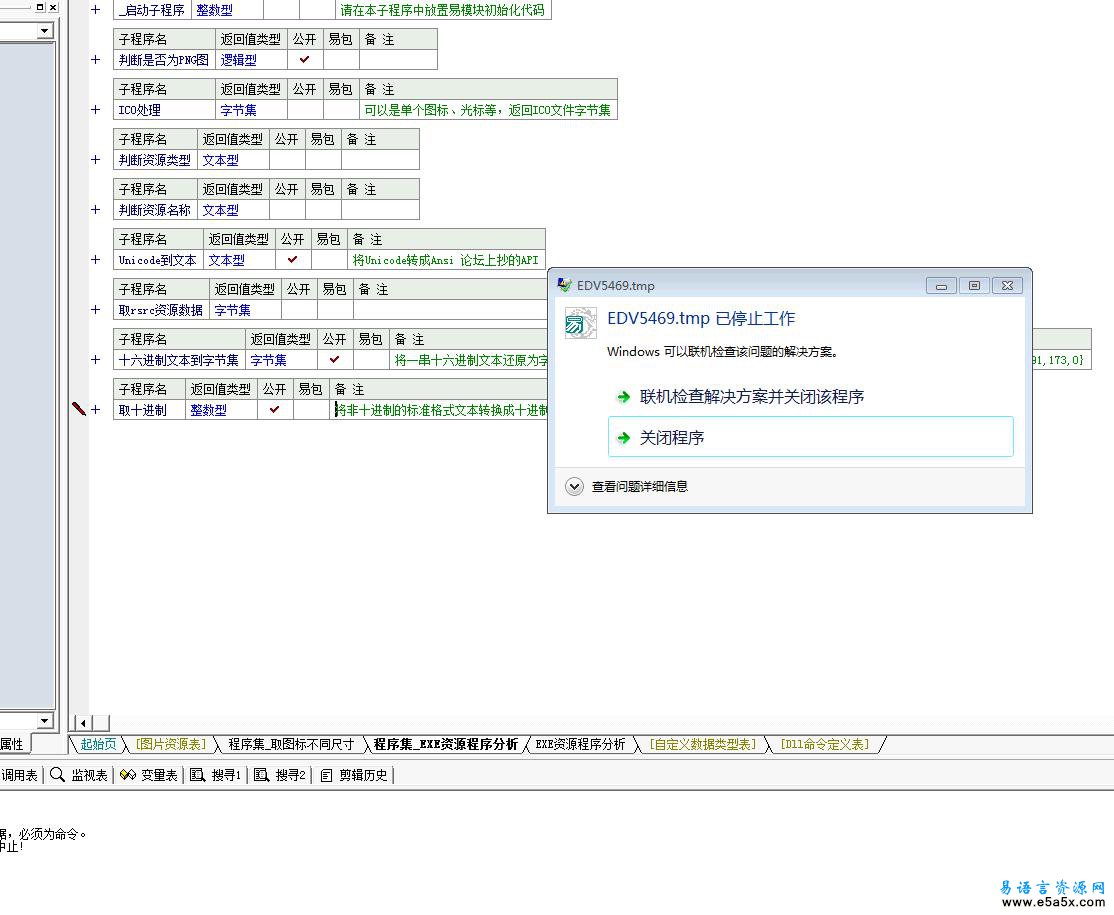Click the magnifier icon of 监视表

pyautogui.click(x=58, y=774)
